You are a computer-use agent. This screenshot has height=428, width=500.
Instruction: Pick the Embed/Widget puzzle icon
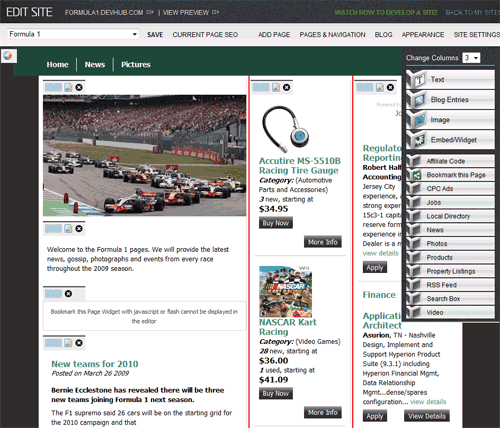click(x=417, y=140)
